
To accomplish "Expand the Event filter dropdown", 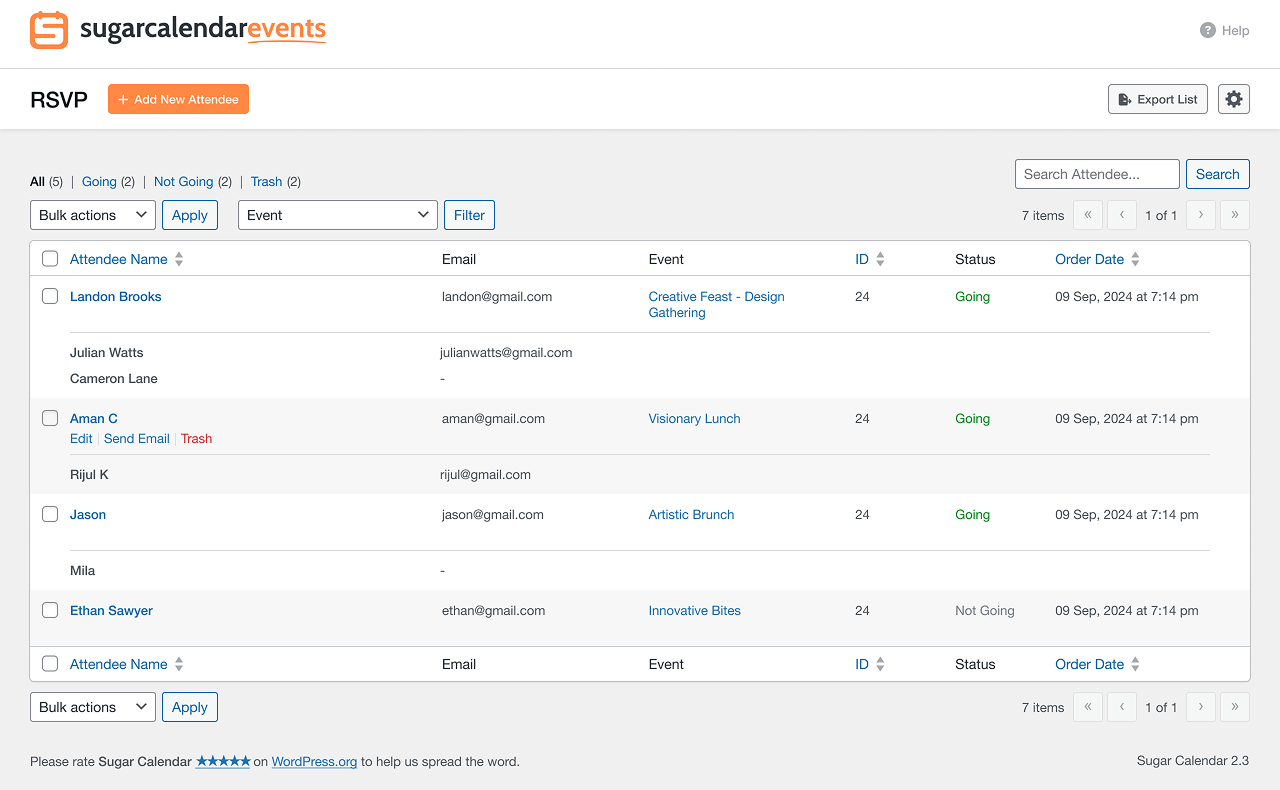I will [x=337, y=215].
